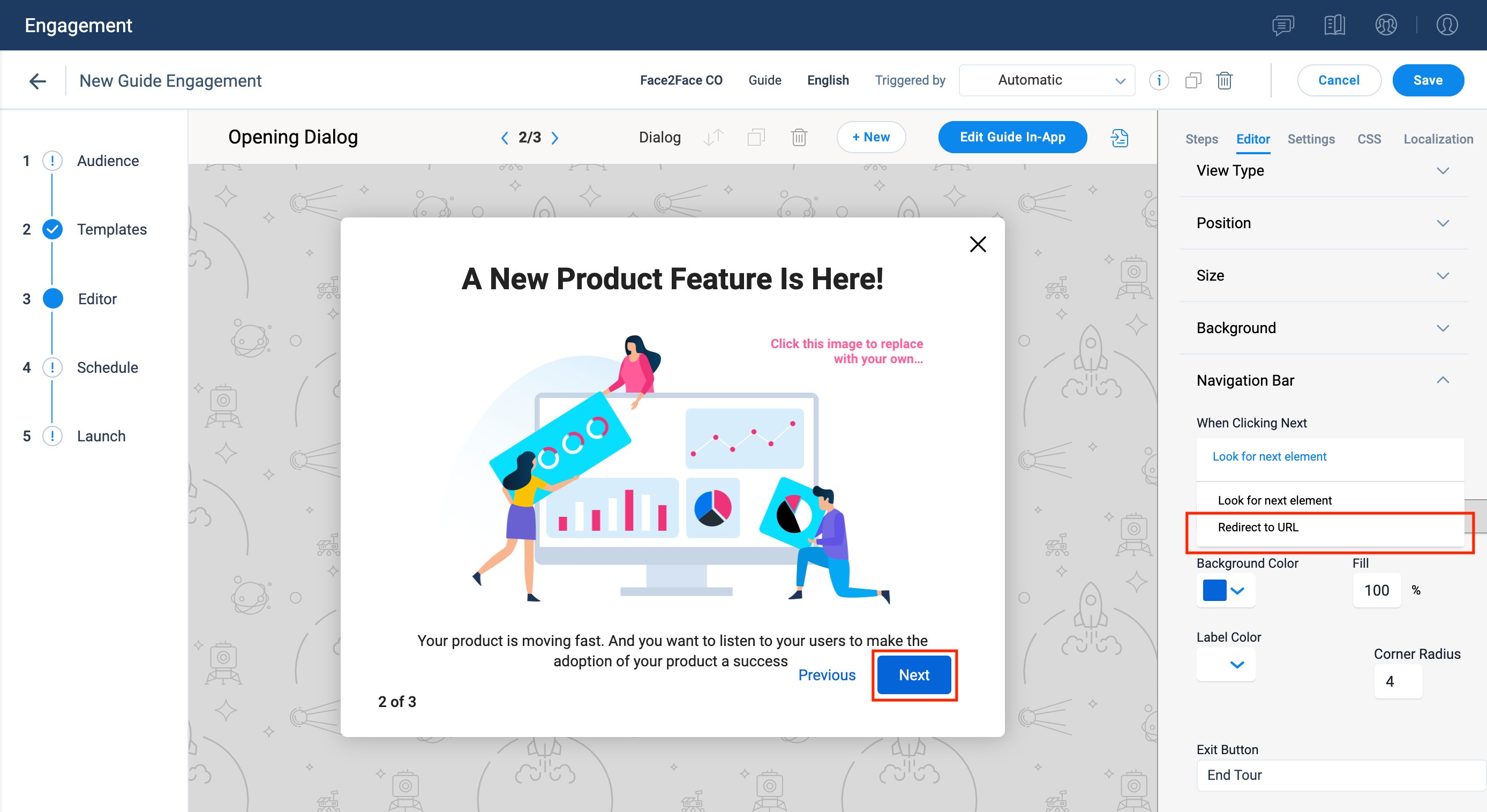
Task: Close the dialog preview with X
Action: click(x=977, y=245)
